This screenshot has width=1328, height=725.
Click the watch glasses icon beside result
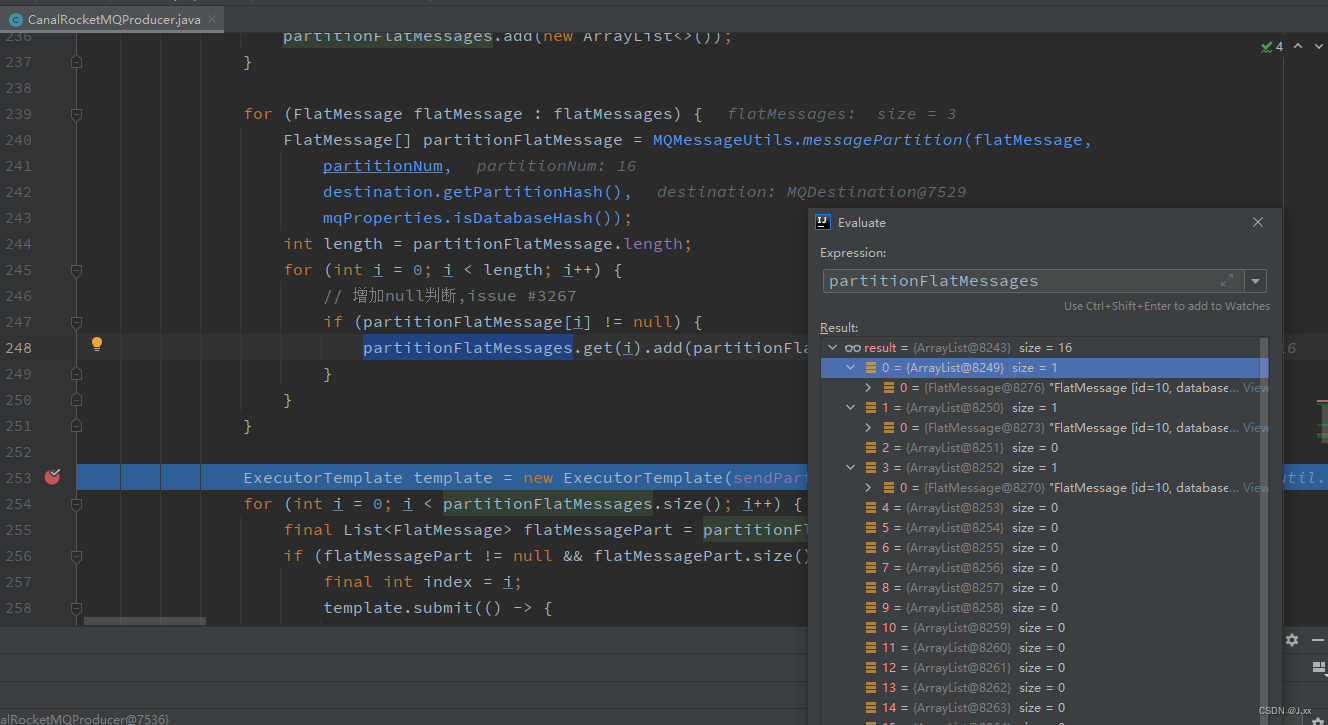point(852,347)
